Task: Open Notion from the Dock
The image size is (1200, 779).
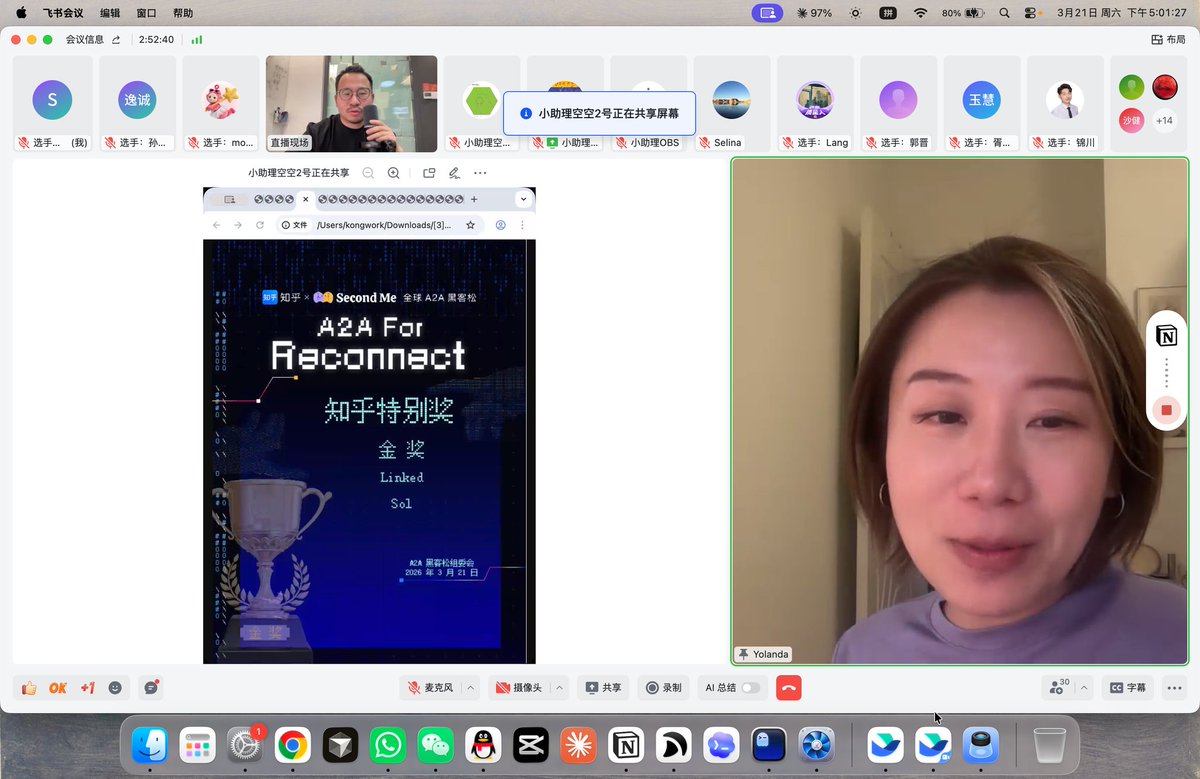Action: [626, 745]
